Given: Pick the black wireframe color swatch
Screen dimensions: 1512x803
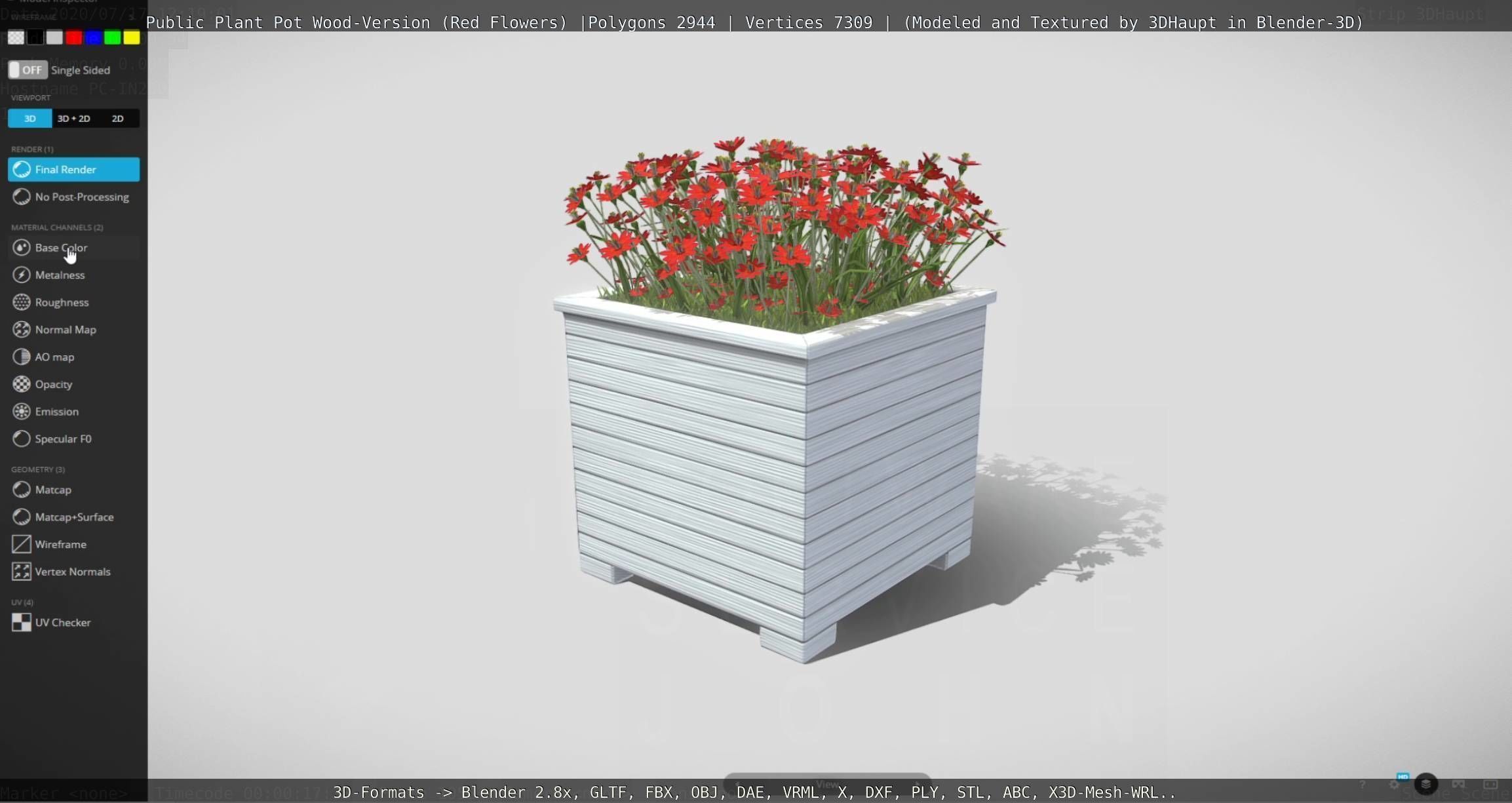Looking at the screenshot, I should tap(35, 38).
